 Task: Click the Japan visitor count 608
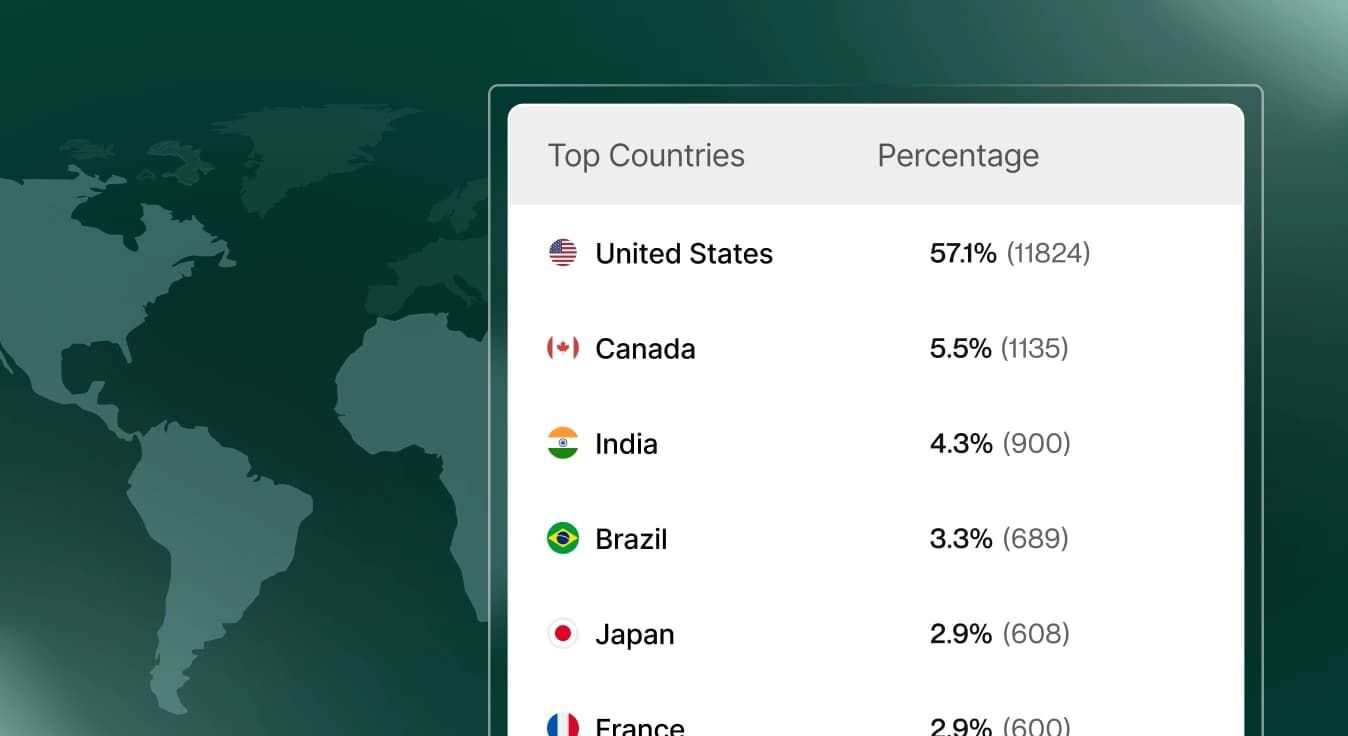pos(1033,633)
